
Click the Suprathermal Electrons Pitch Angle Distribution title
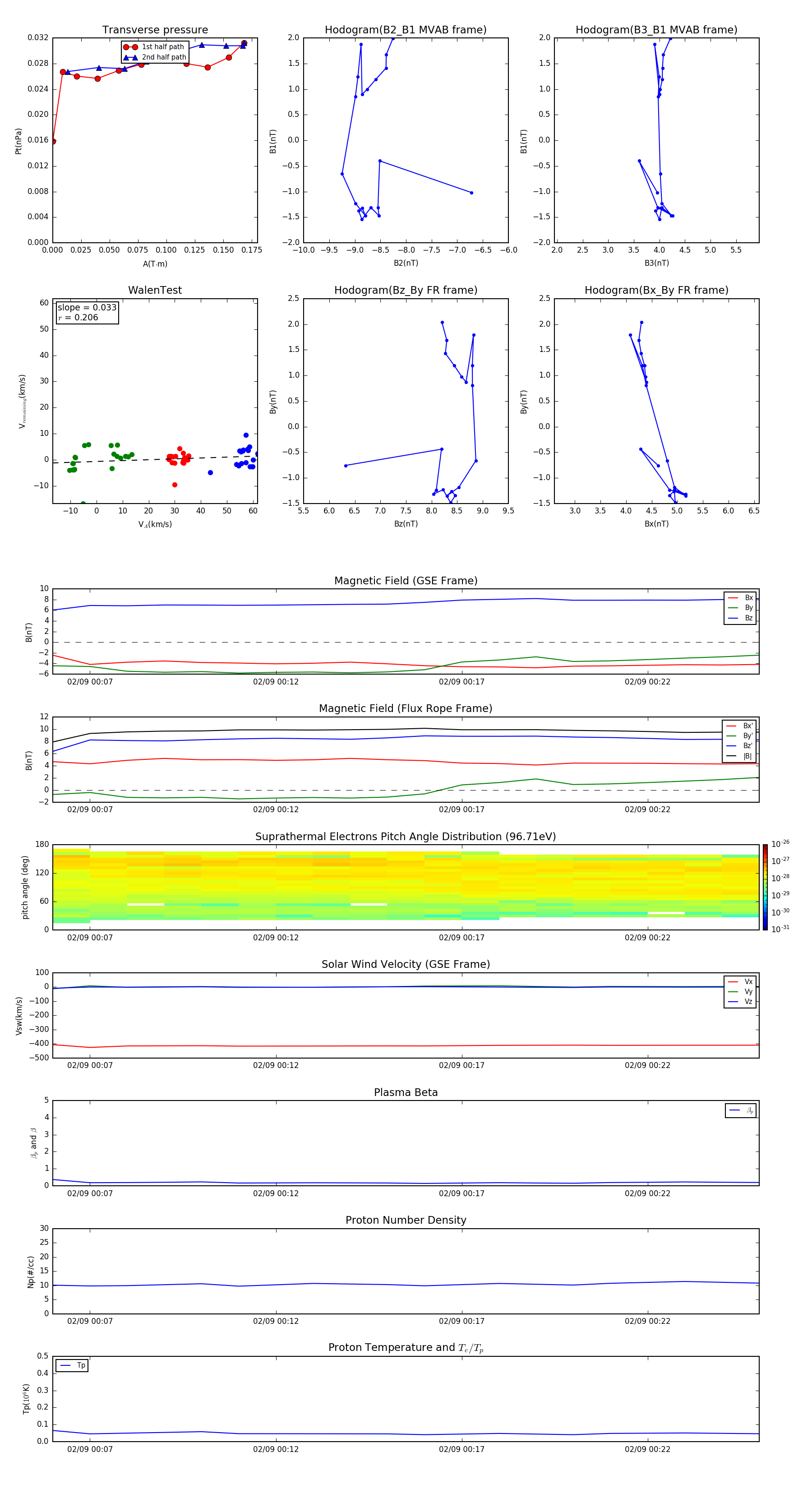(x=406, y=837)
